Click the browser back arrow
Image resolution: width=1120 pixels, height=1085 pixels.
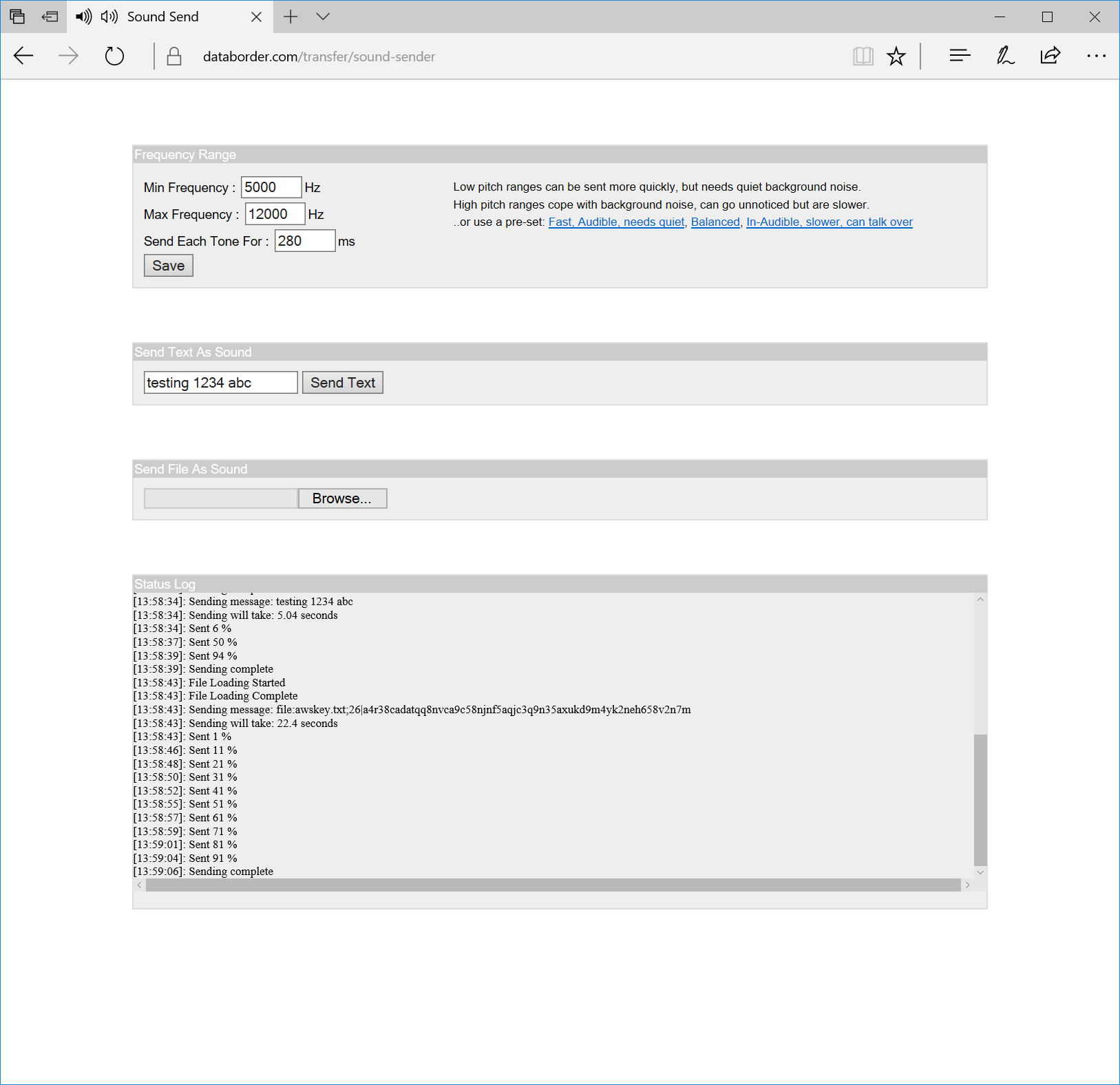(x=23, y=56)
